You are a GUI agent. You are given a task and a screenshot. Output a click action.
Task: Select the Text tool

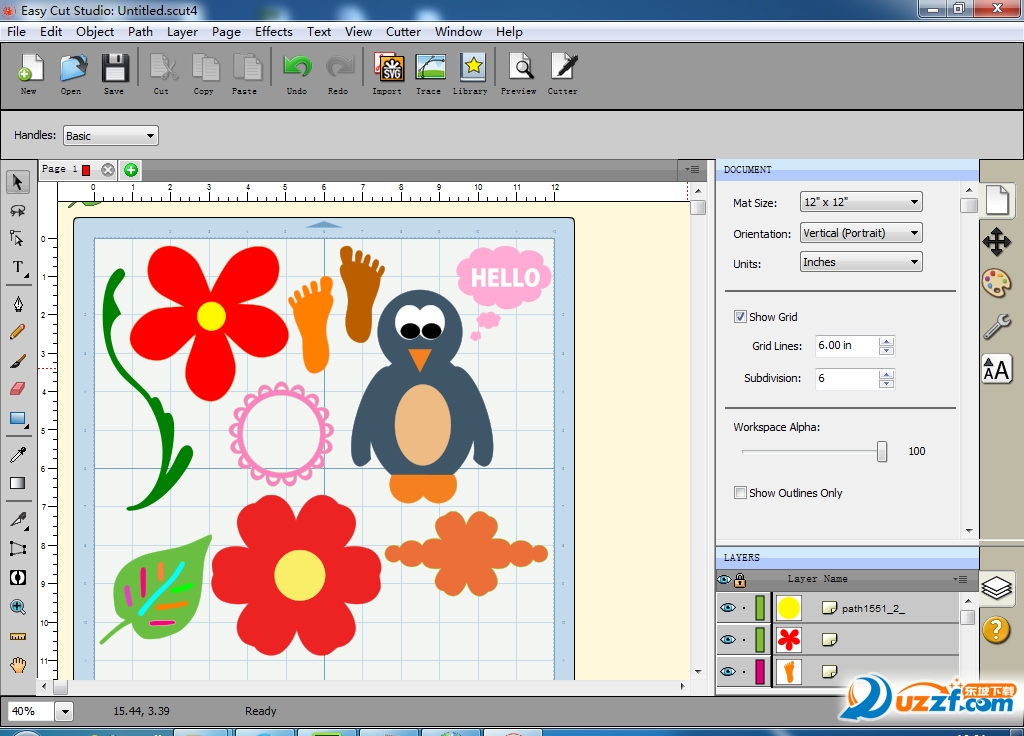18,268
